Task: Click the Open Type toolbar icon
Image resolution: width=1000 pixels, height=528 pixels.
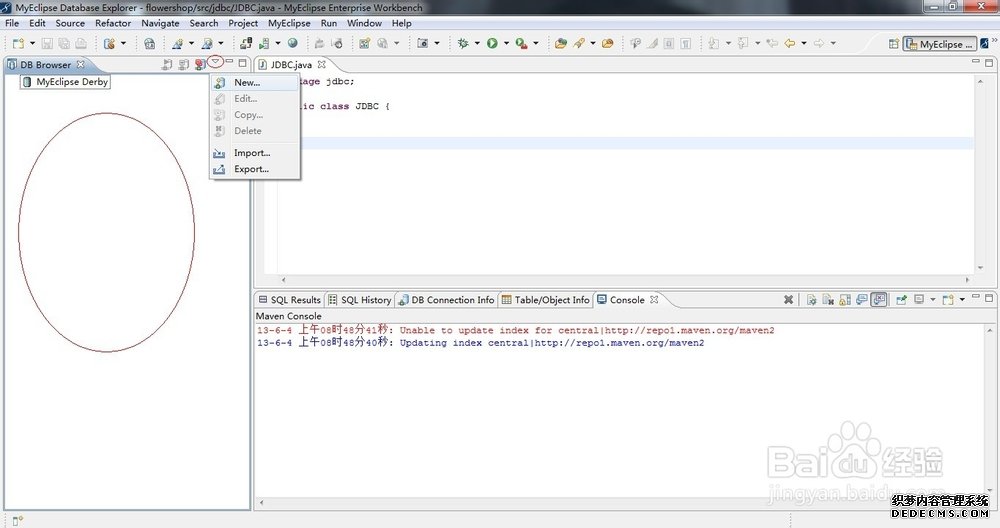Action: click(x=559, y=43)
